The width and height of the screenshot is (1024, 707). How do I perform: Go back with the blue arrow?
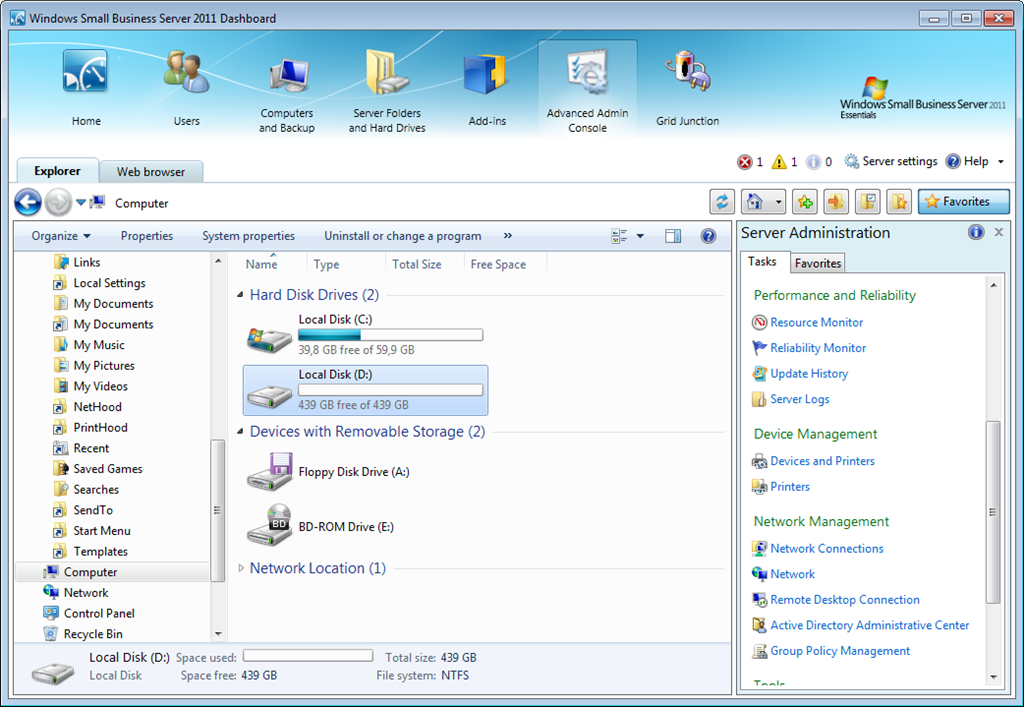pos(28,202)
